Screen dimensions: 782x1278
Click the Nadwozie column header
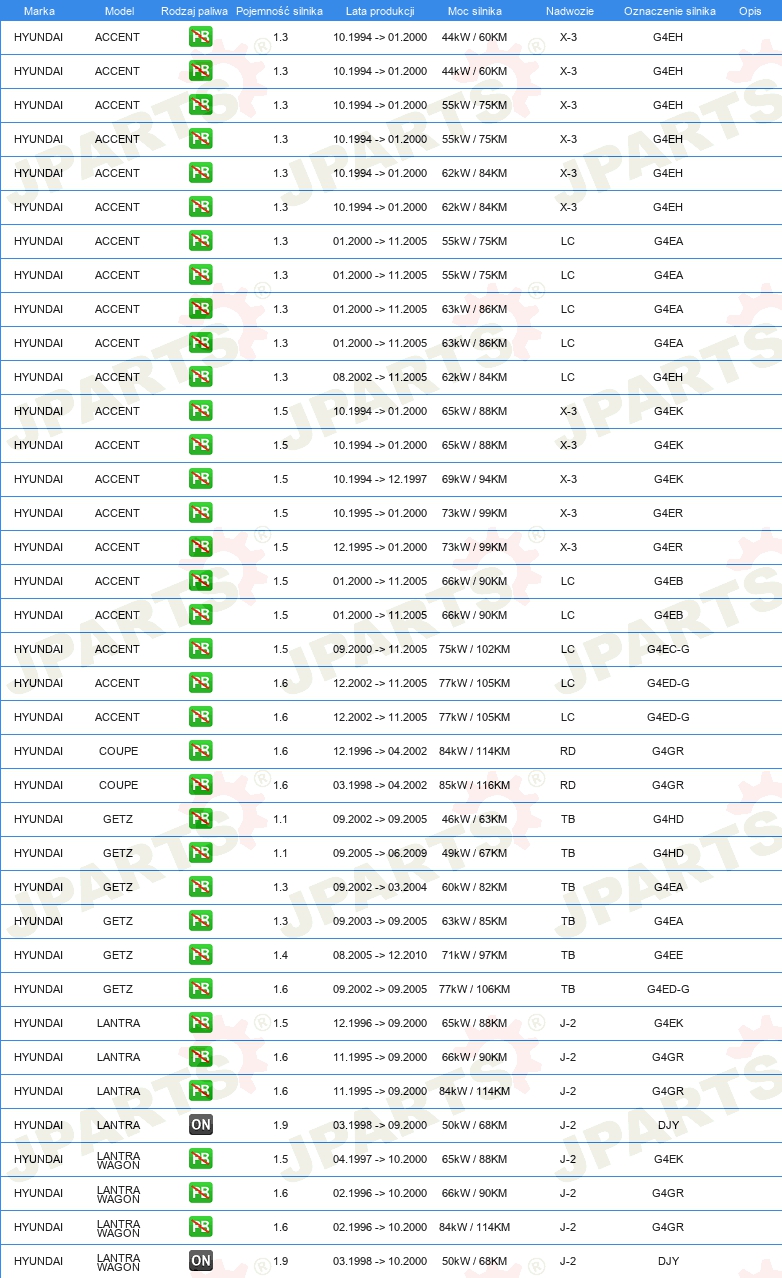tap(568, 11)
